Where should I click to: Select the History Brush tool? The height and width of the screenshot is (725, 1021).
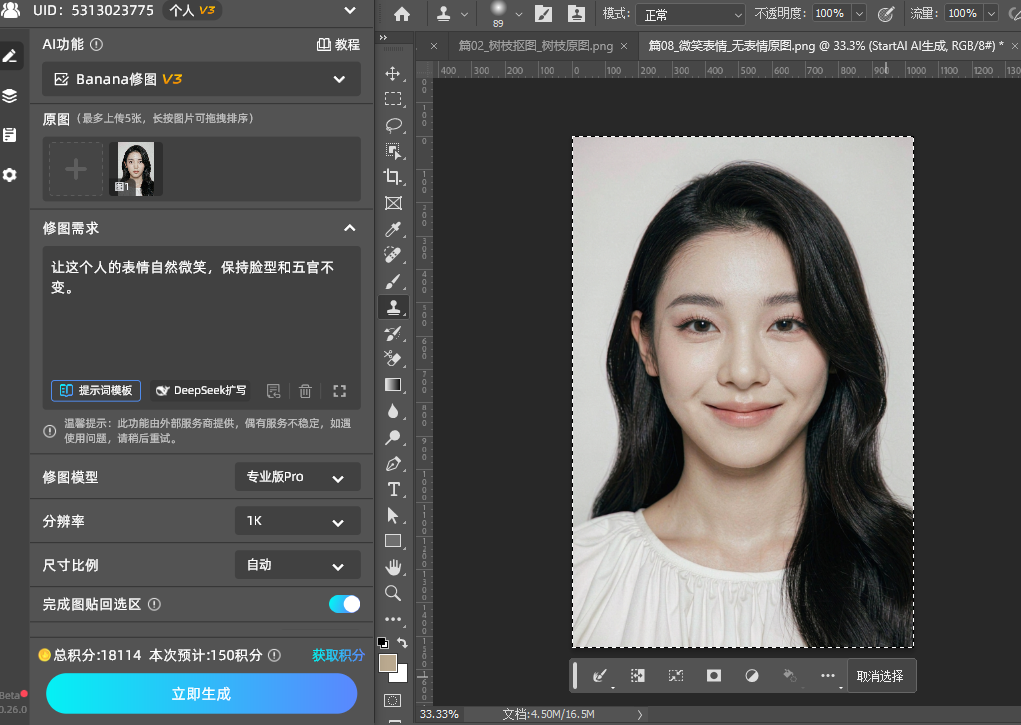(393, 334)
